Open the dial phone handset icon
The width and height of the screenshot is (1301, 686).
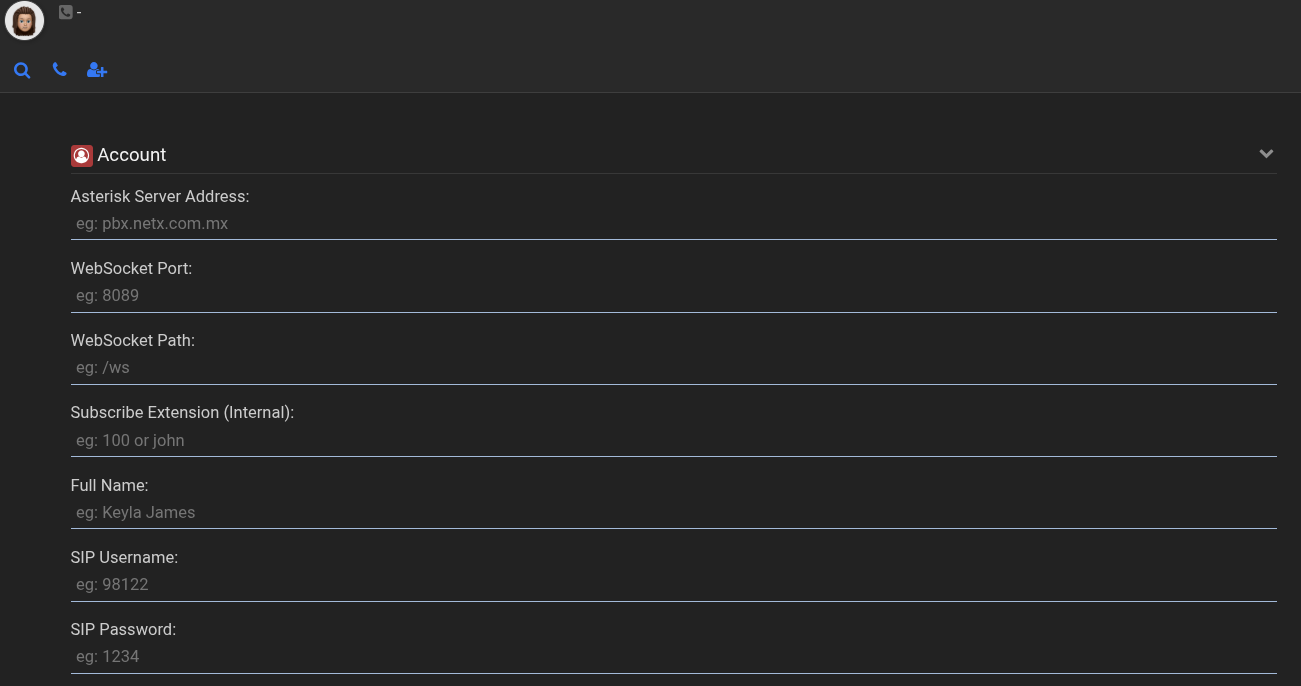[60, 70]
